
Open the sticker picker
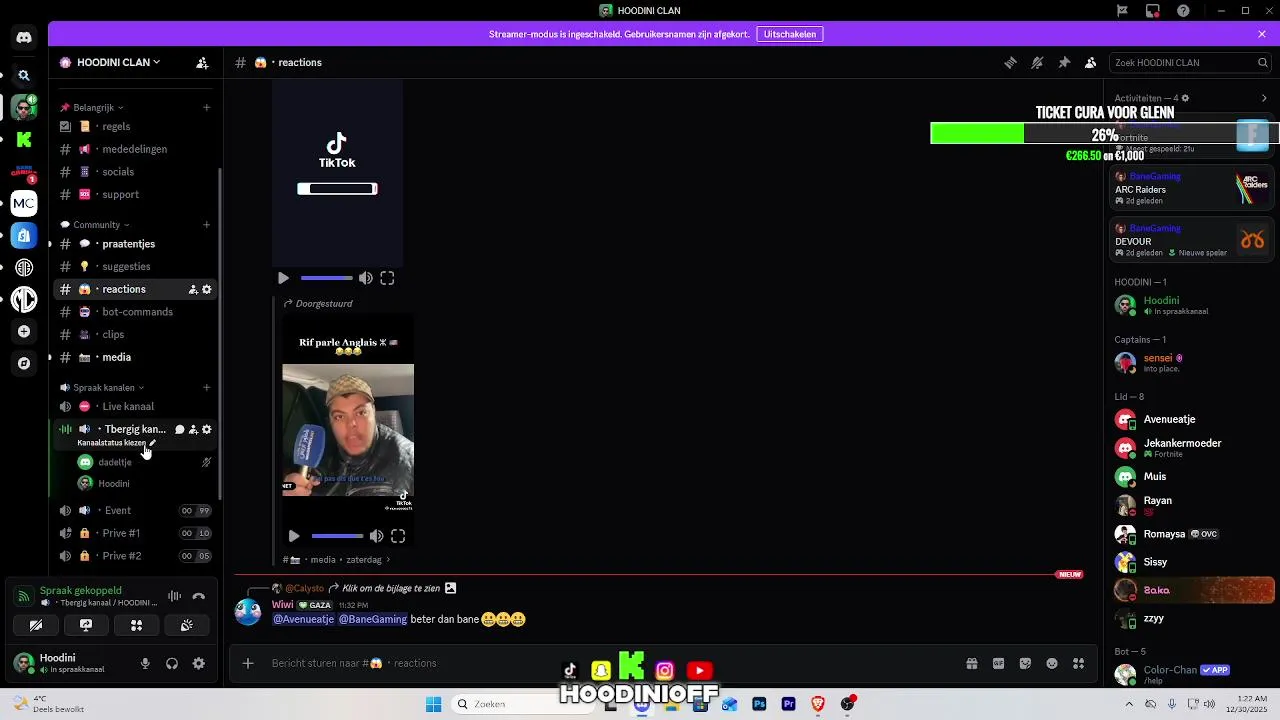point(1025,663)
